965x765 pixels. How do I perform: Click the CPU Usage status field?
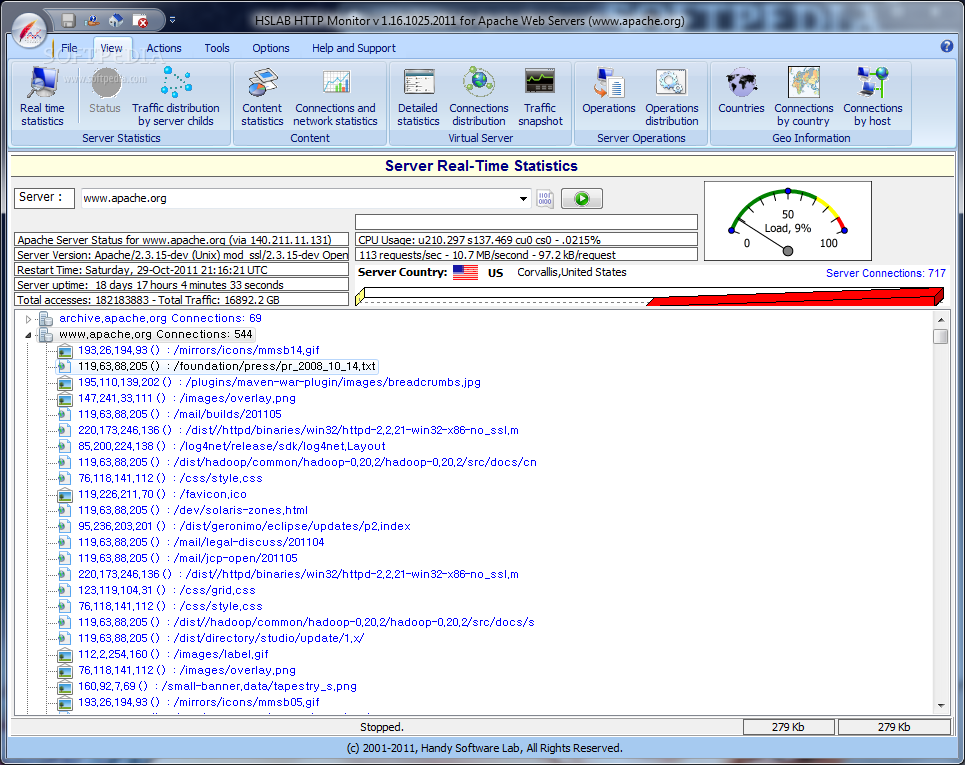[526, 240]
